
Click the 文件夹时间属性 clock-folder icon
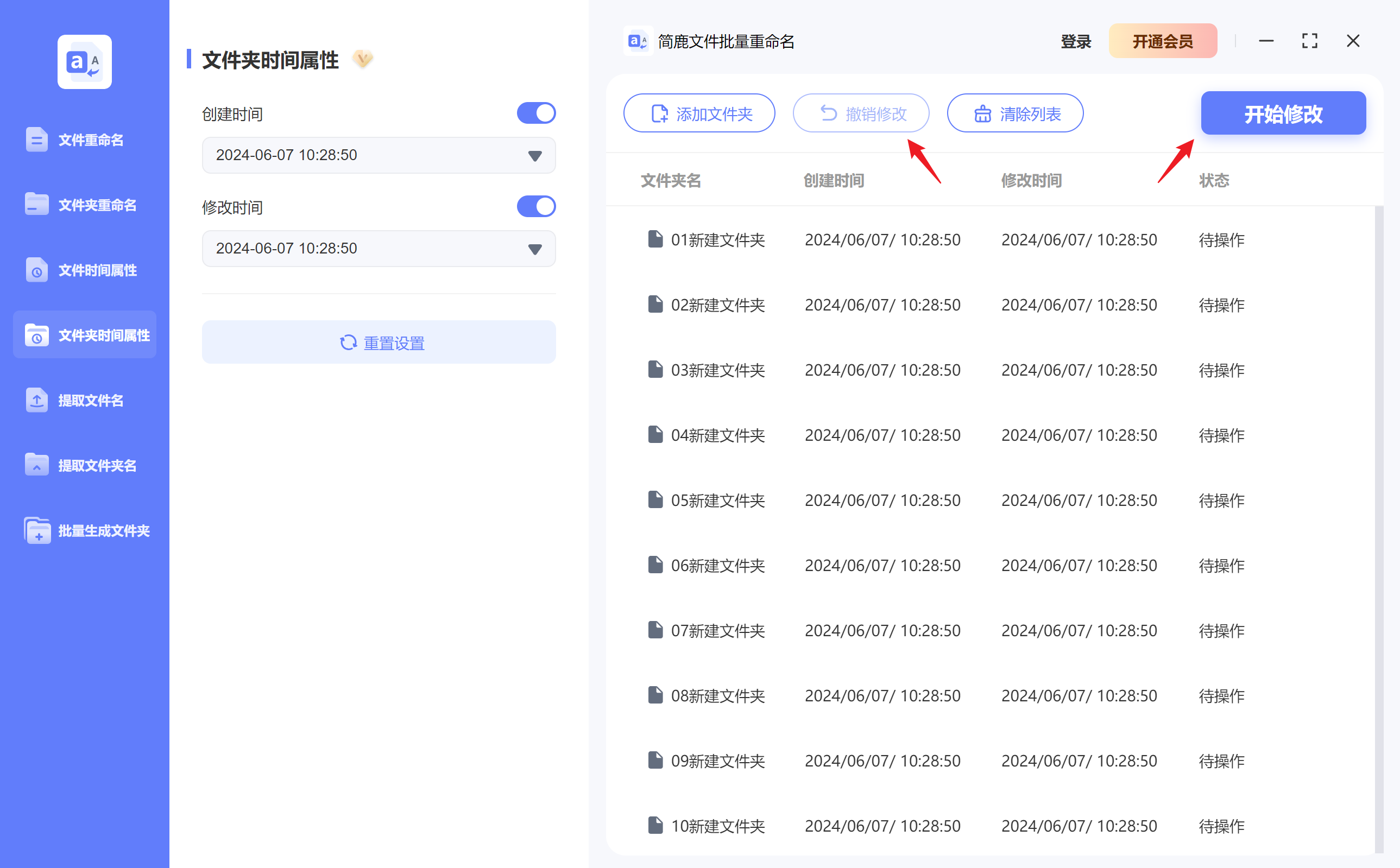37,335
